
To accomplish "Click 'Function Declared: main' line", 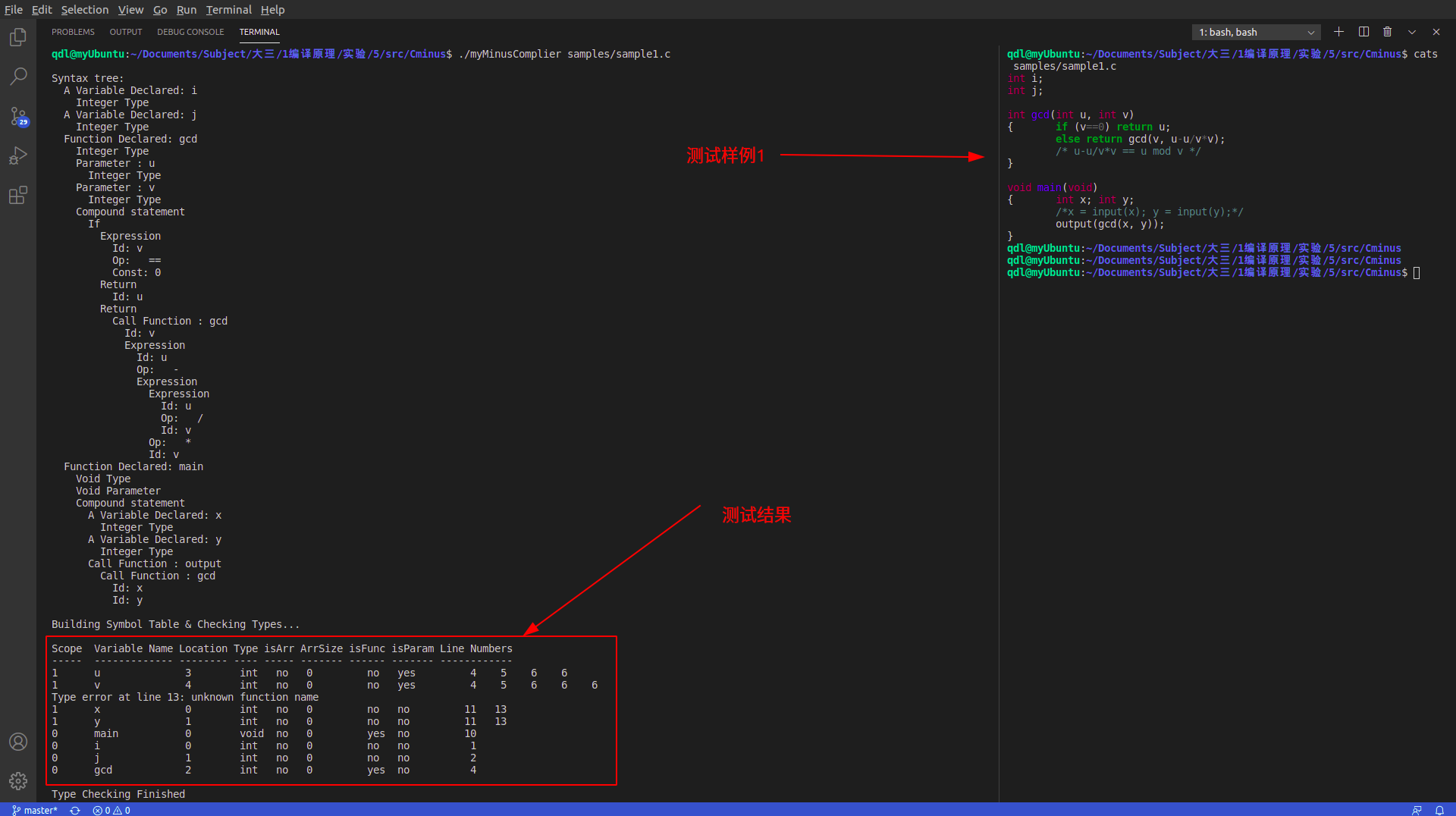I will (133, 466).
